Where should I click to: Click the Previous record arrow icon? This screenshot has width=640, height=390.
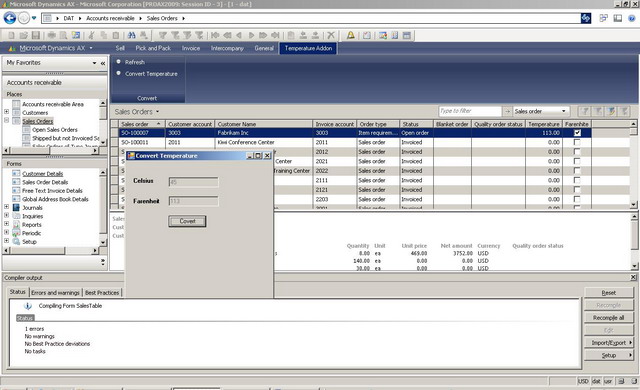click(239, 35)
